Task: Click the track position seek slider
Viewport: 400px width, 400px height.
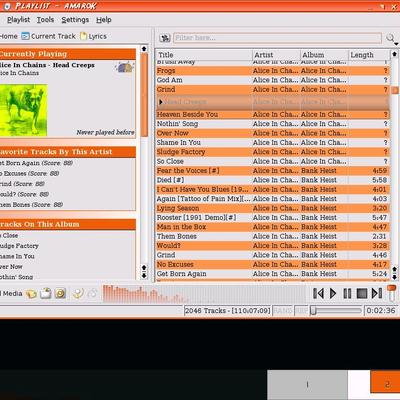Action: pos(336,311)
